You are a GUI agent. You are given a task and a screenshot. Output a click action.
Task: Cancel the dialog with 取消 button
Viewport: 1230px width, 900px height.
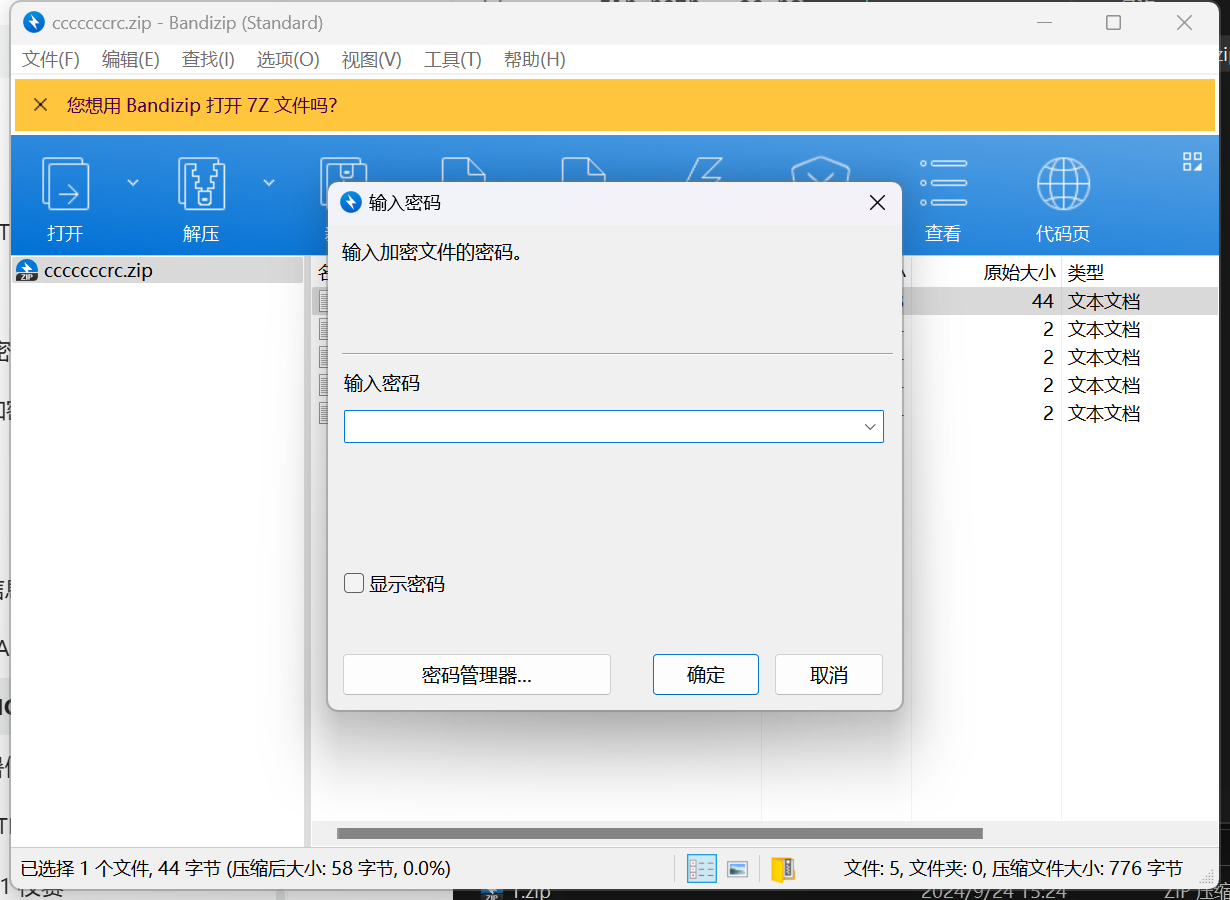pyautogui.click(x=829, y=675)
